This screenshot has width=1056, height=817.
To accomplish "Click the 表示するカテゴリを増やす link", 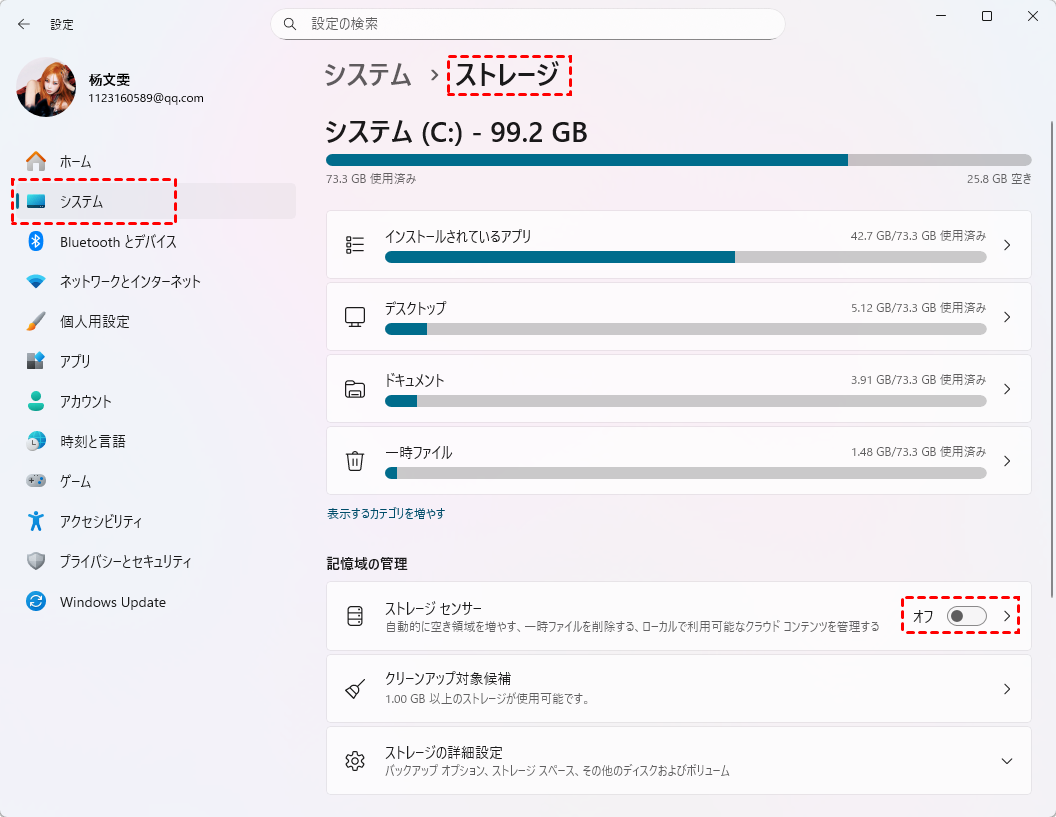I will 386,513.
